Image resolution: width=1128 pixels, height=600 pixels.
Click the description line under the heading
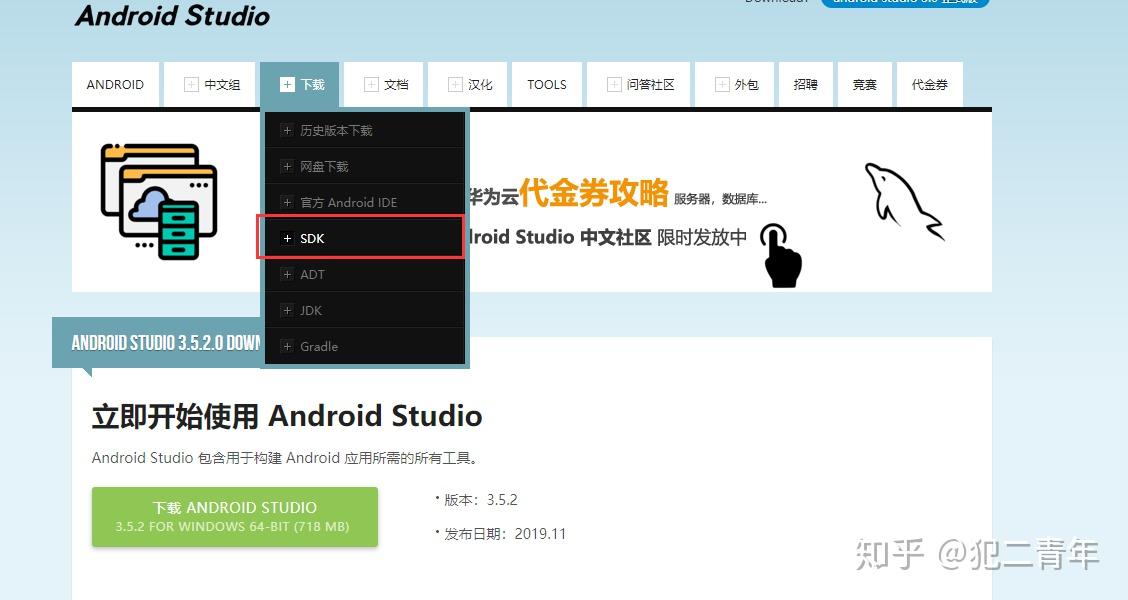pos(285,458)
